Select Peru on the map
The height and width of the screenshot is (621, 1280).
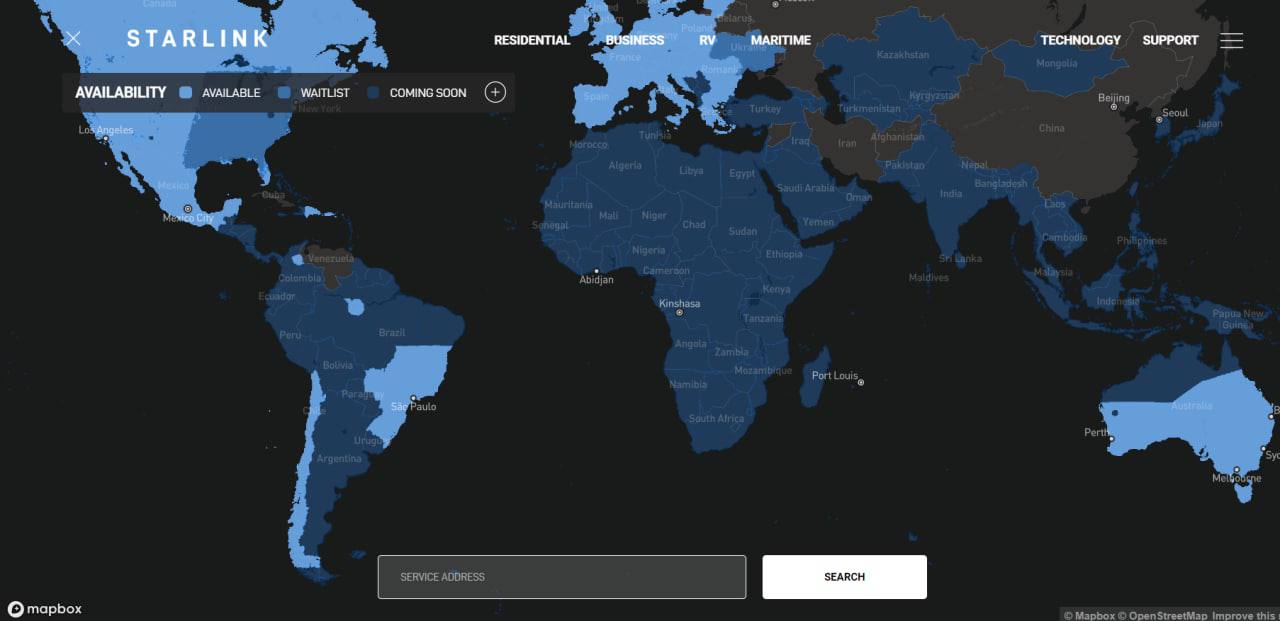pos(290,335)
